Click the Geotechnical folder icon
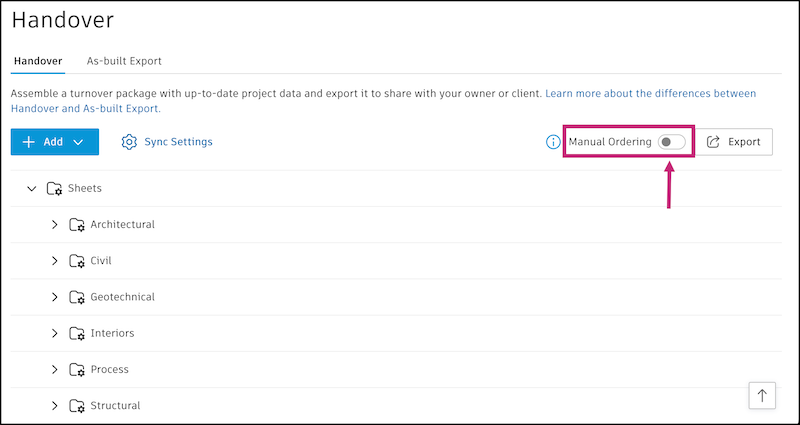This screenshot has height=425, width=800. coord(78,297)
